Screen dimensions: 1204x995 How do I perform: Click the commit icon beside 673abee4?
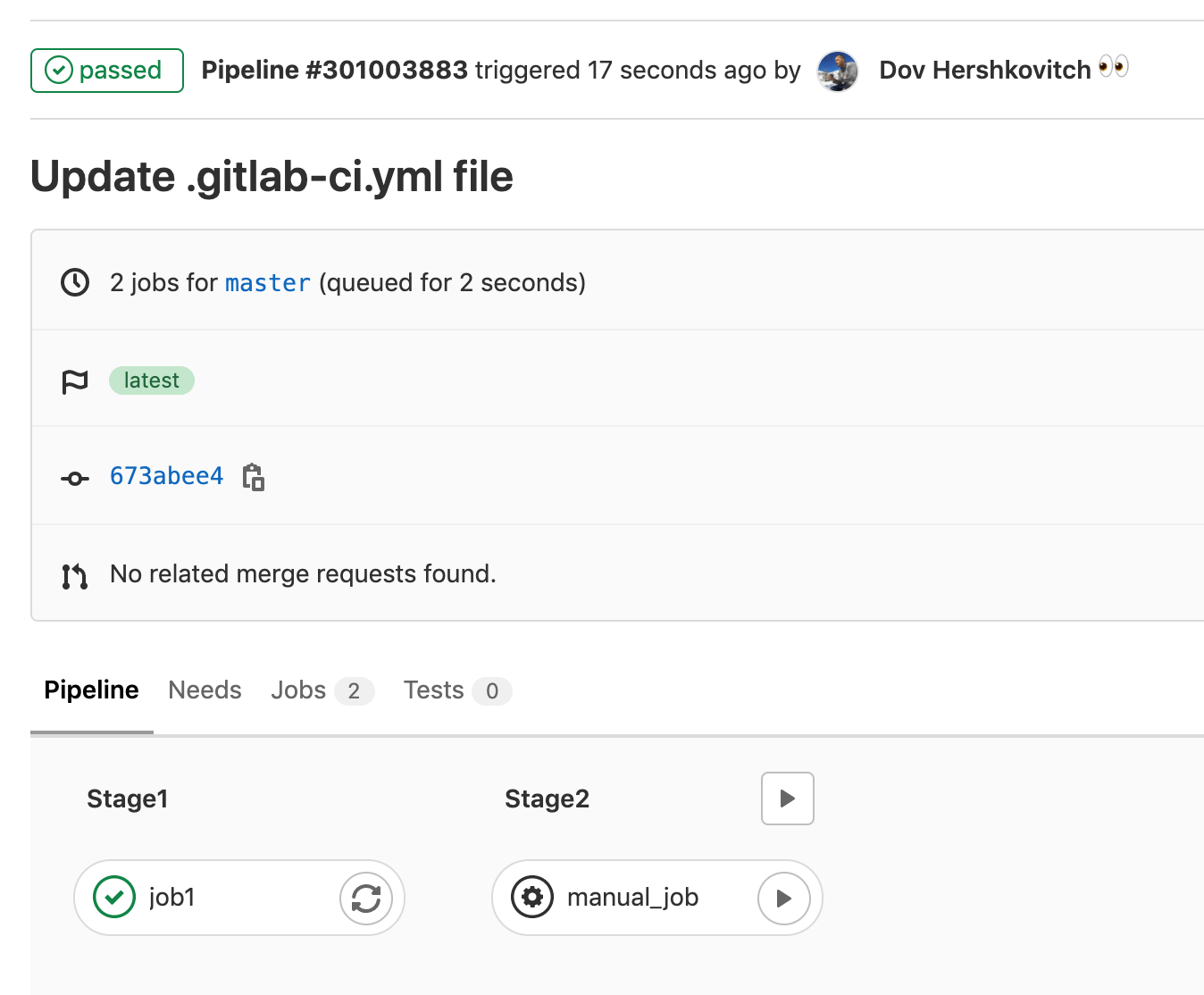click(x=75, y=479)
